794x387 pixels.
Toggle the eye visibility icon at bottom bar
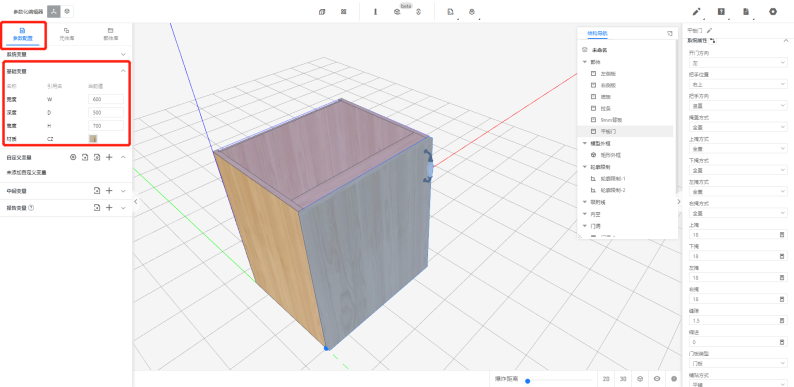tap(657, 379)
